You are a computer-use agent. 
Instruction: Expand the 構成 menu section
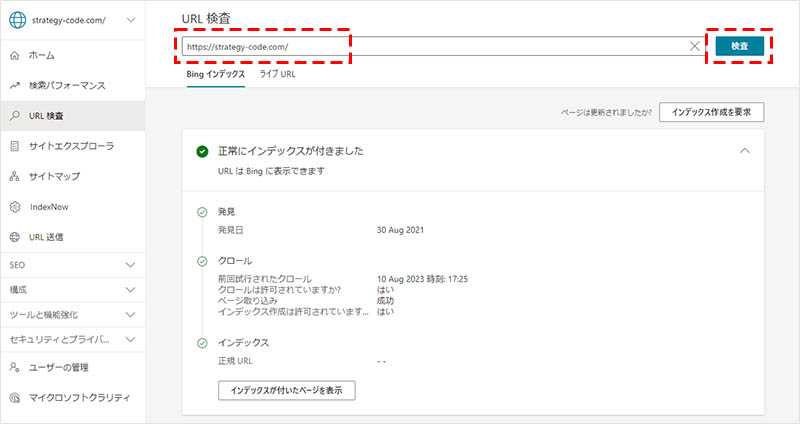point(131,289)
